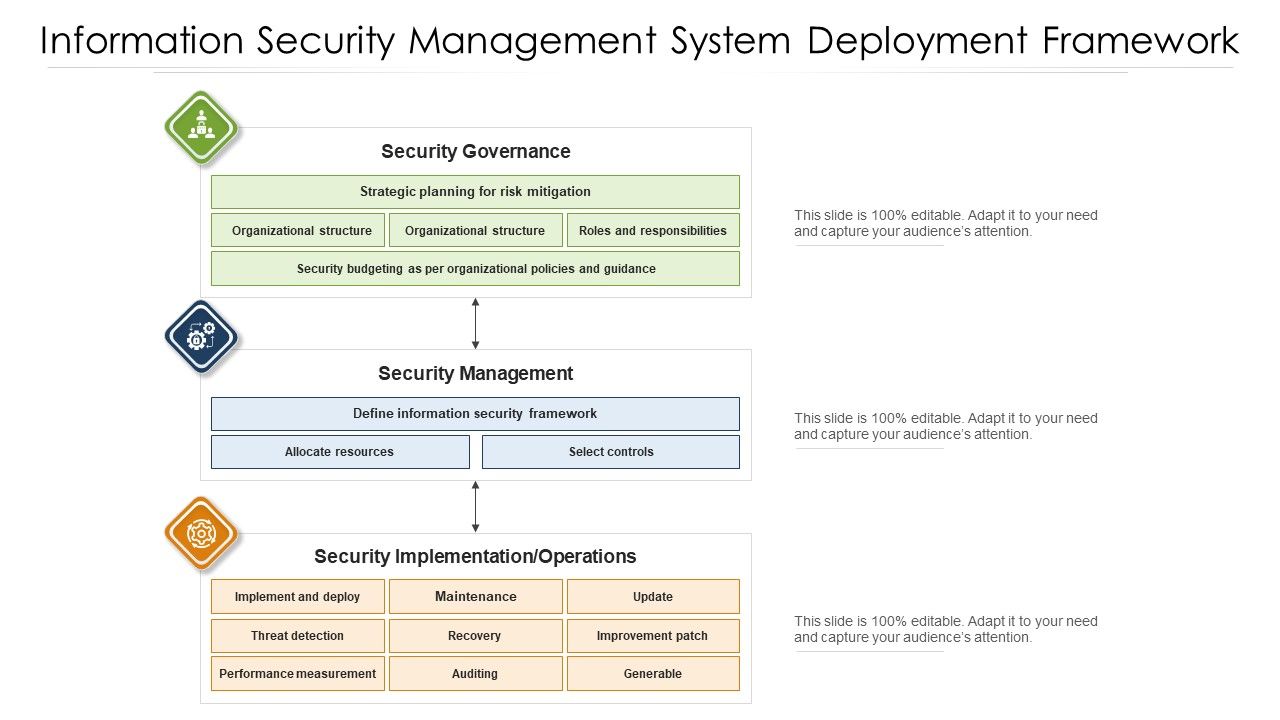Screen dimensions: 1280x720
Task: Click the slide title at the top
Action: click(x=639, y=41)
